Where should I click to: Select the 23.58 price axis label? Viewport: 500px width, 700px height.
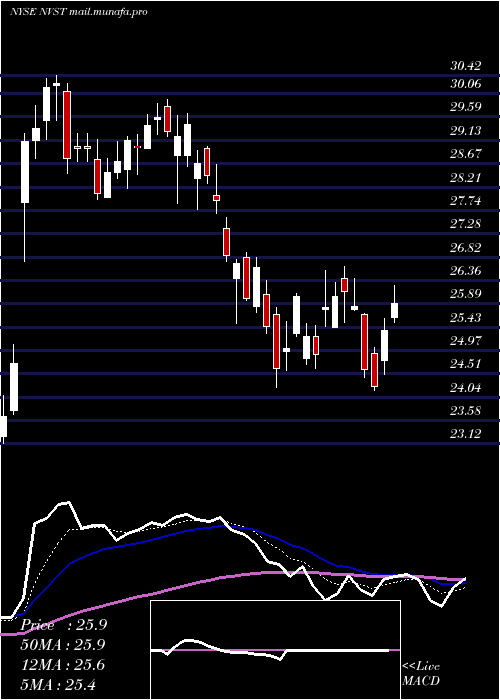coord(466,410)
